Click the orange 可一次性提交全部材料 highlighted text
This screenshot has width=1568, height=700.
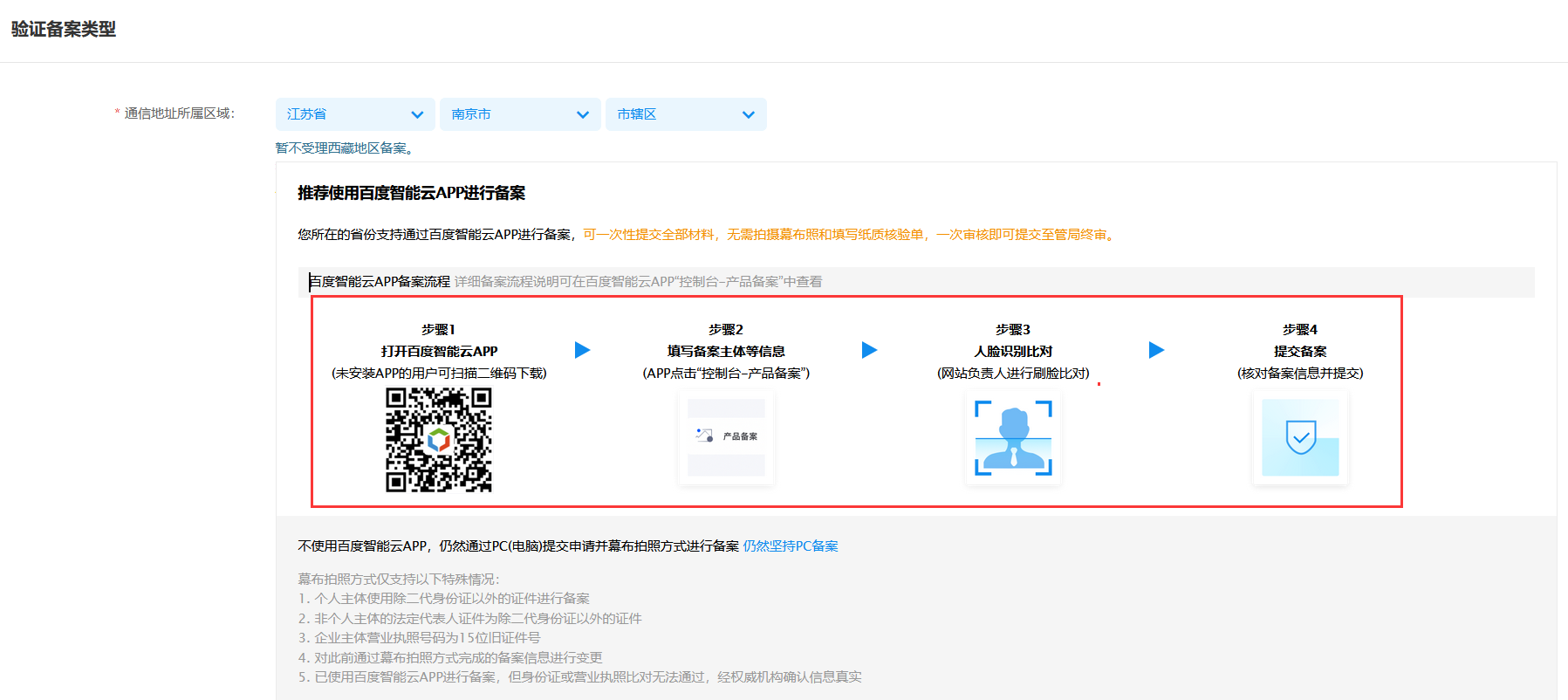[648, 235]
